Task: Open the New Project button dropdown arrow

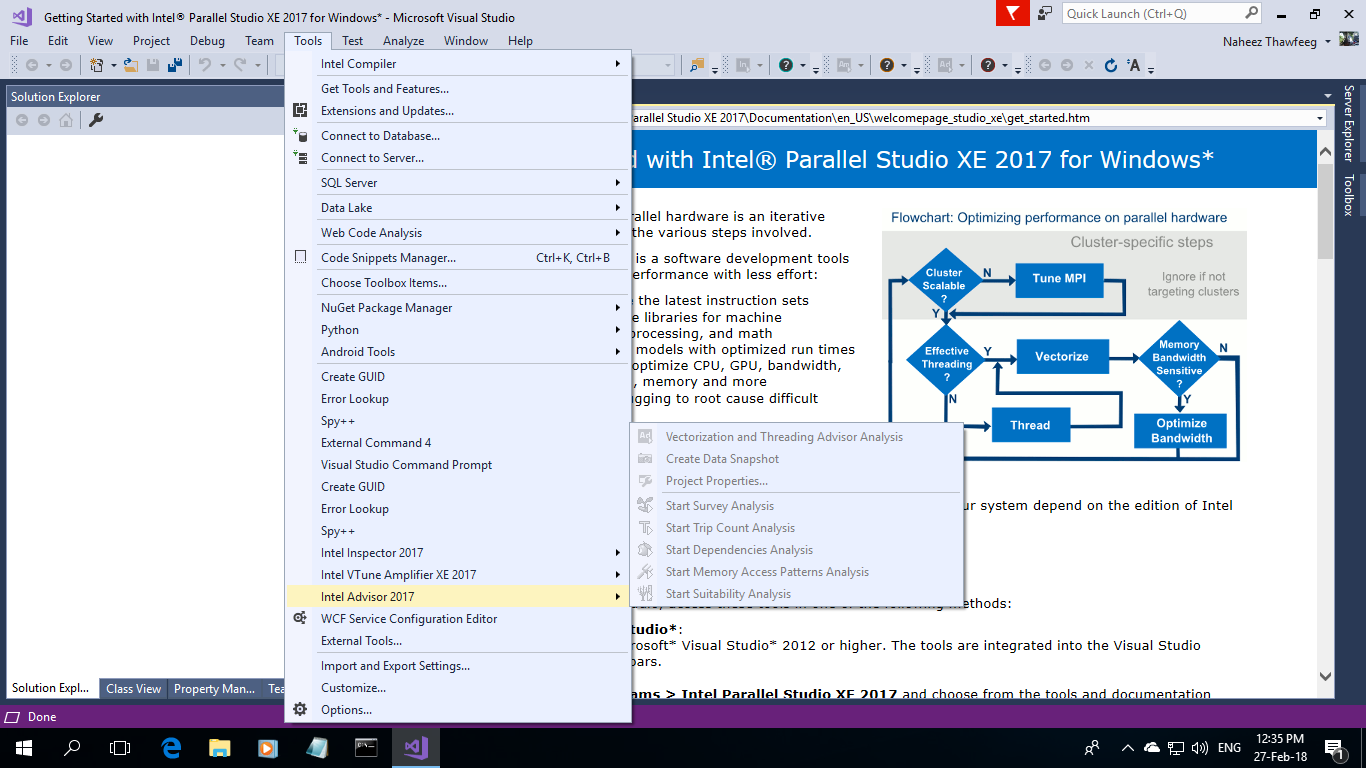Action: 113,65
